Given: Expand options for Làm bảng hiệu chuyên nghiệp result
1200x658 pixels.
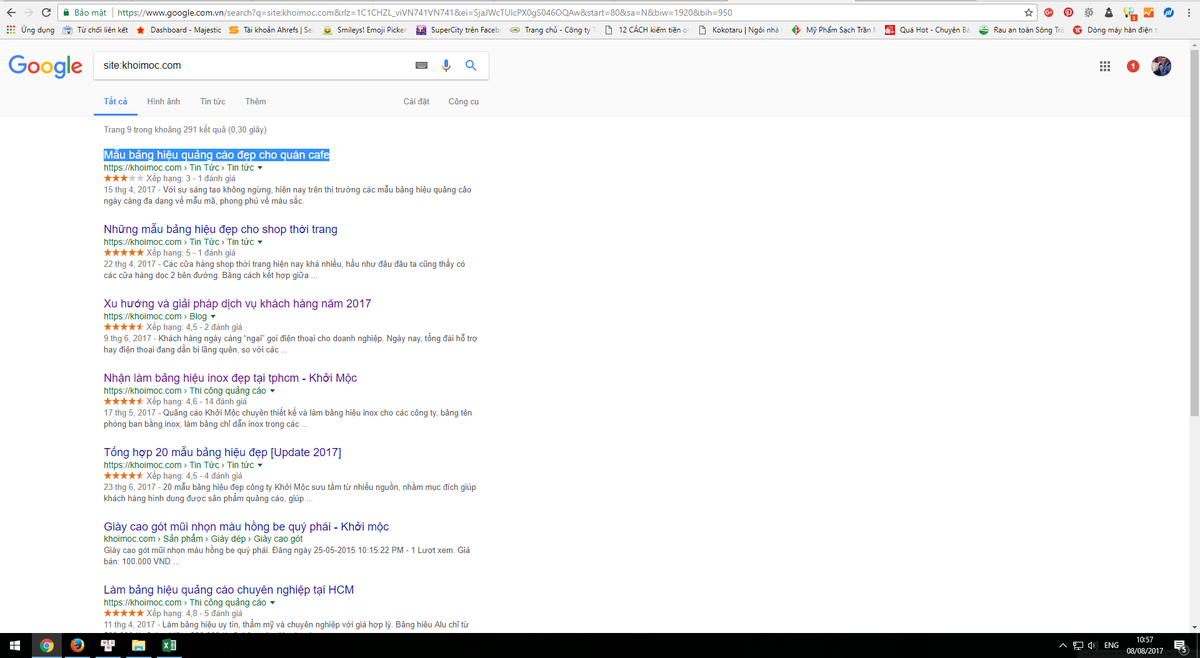Looking at the screenshot, I should coord(272,603).
